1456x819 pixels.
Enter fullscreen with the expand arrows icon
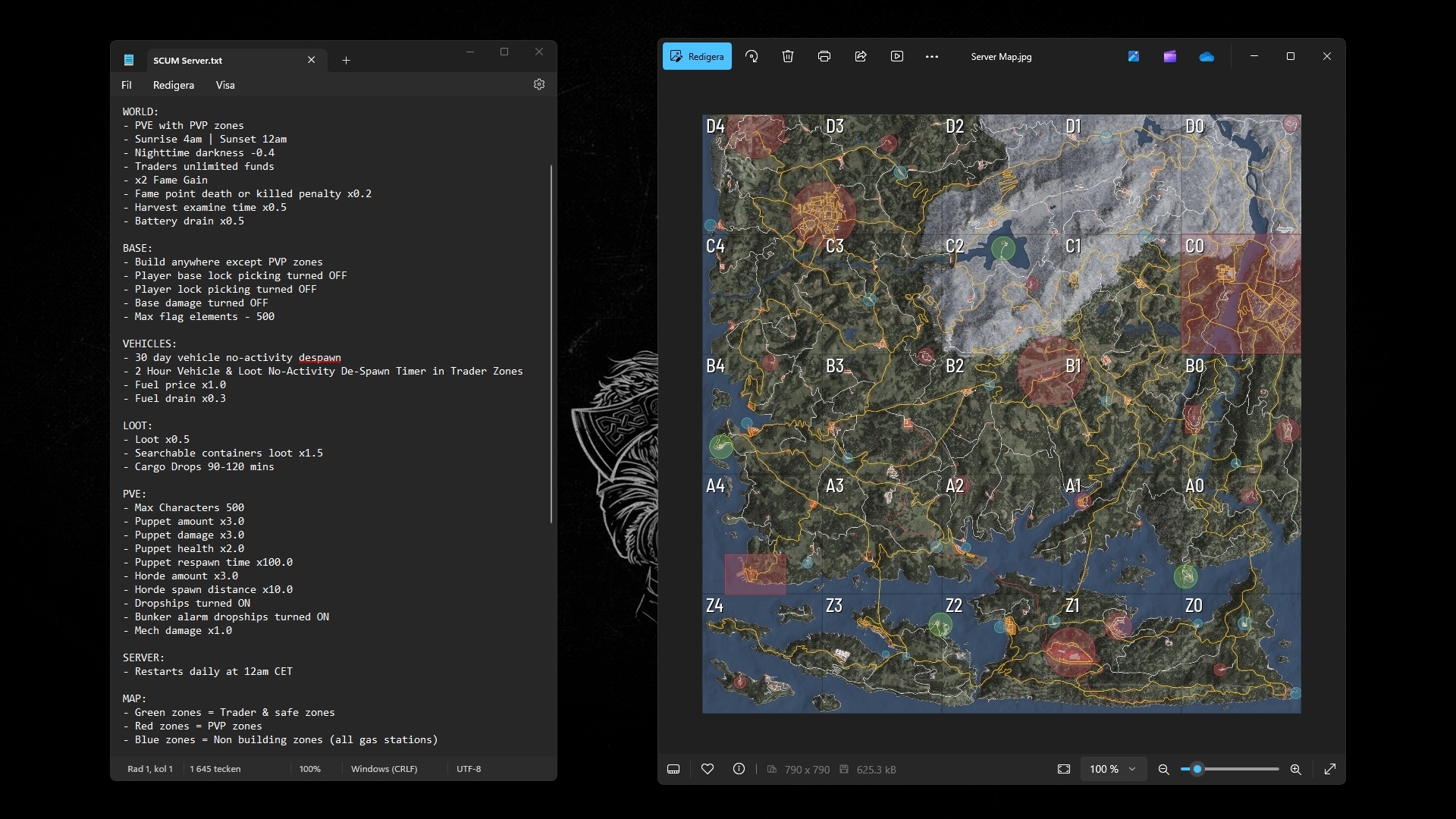pyautogui.click(x=1330, y=769)
